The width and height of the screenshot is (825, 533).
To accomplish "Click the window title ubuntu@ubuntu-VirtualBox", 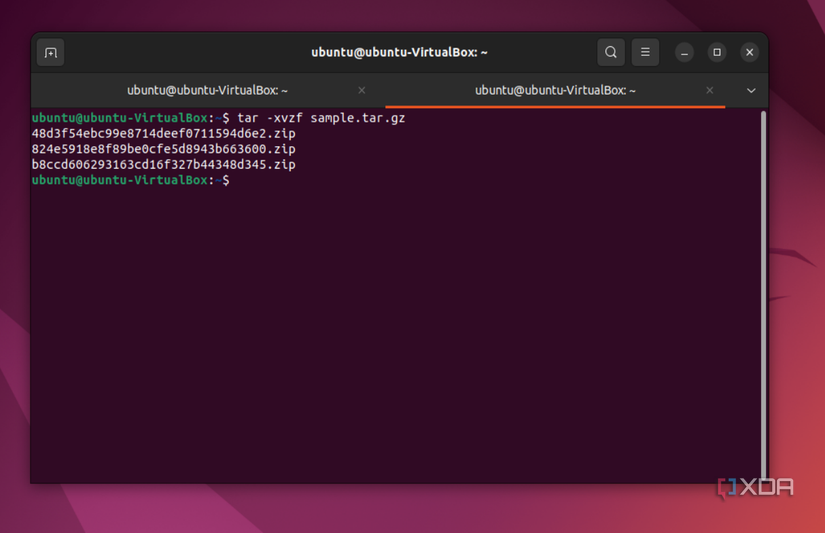I will tap(399, 52).
